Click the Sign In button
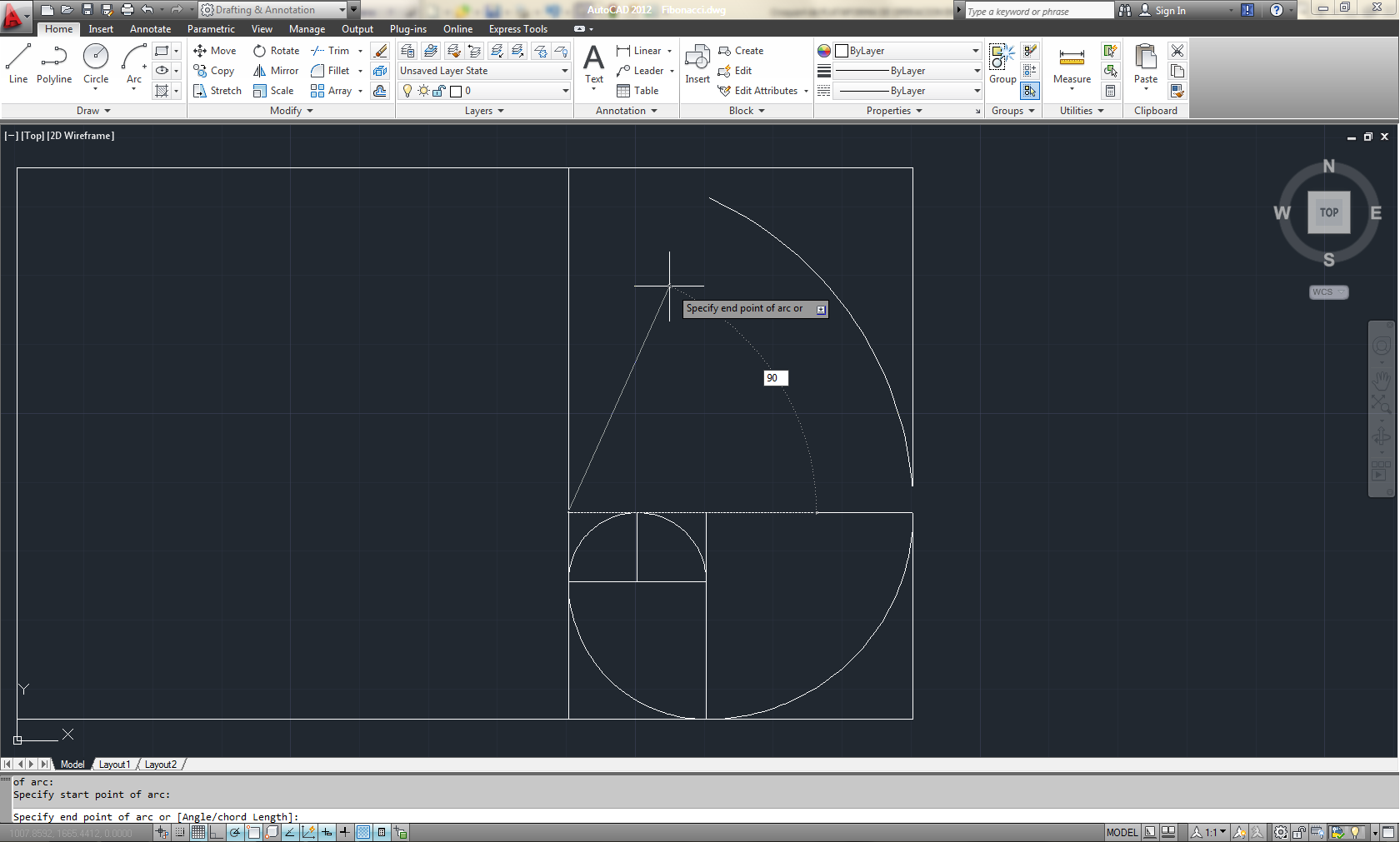The height and width of the screenshot is (842, 1400). tap(1162, 10)
